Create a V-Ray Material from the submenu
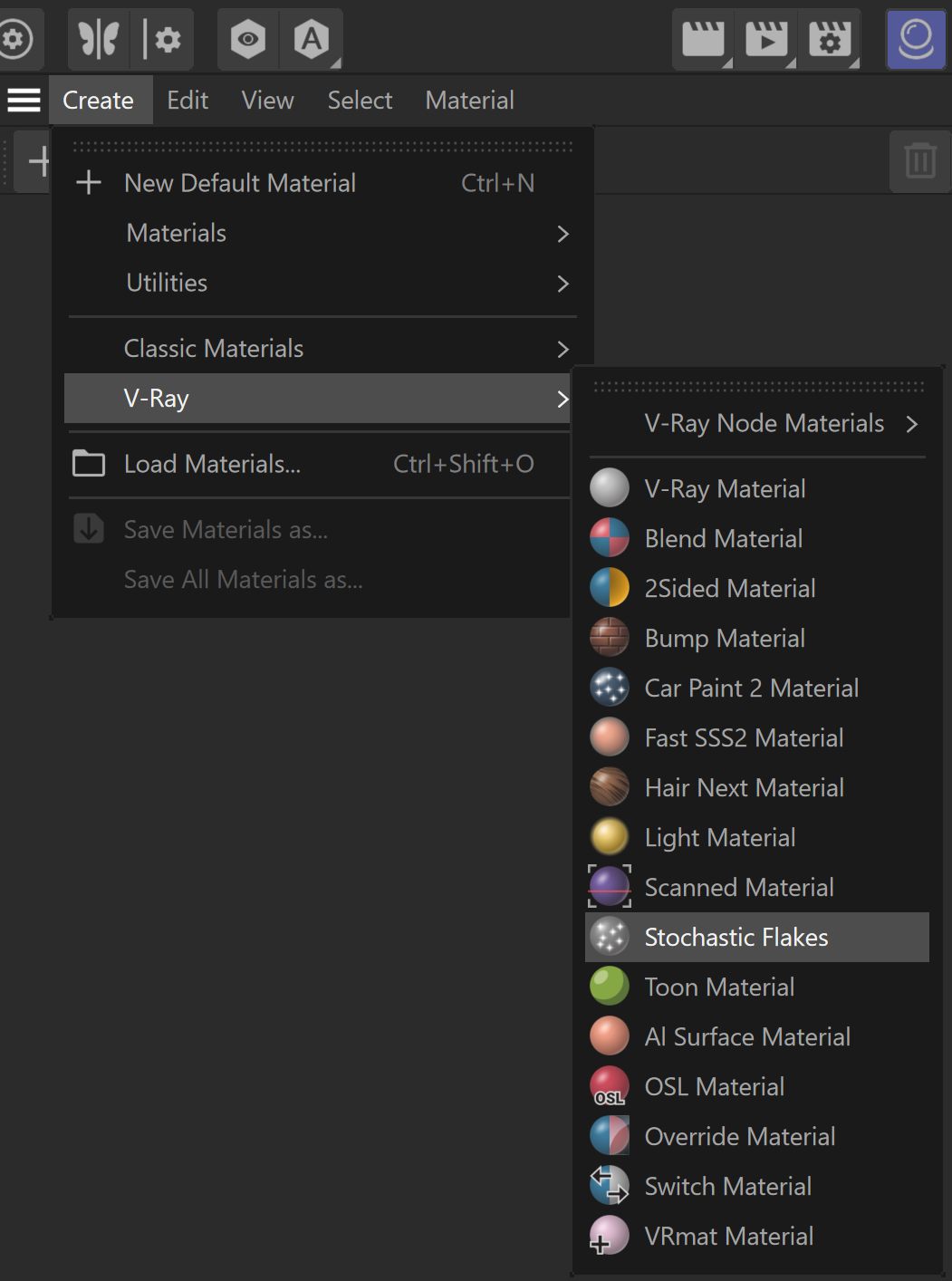 (x=757, y=489)
